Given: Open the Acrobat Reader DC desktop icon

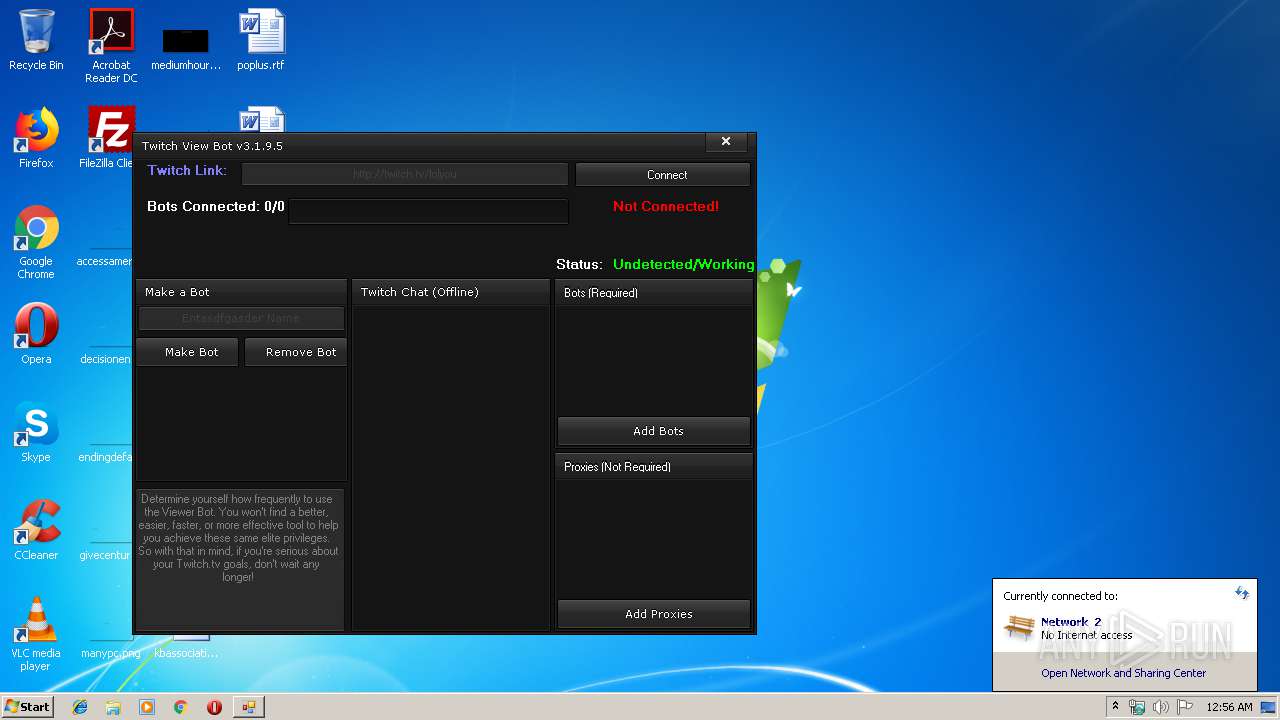Looking at the screenshot, I should (x=111, y=46).
